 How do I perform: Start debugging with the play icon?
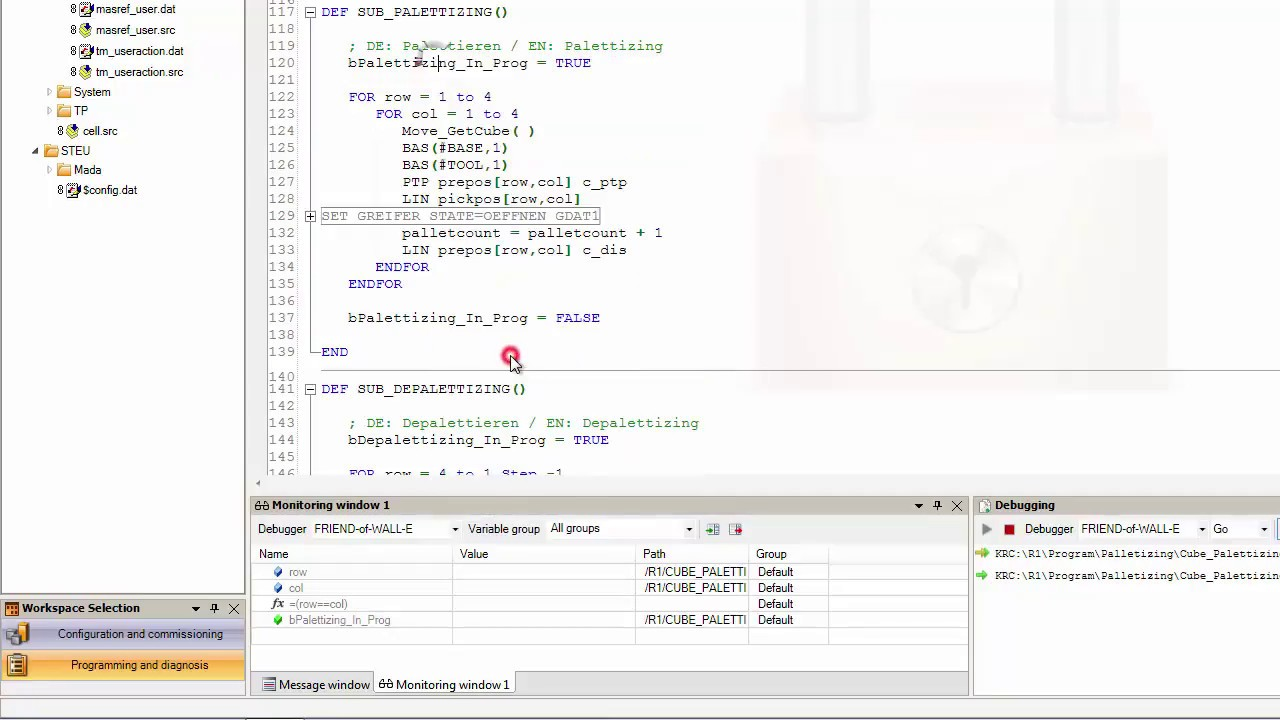click(x=987, y=529)
